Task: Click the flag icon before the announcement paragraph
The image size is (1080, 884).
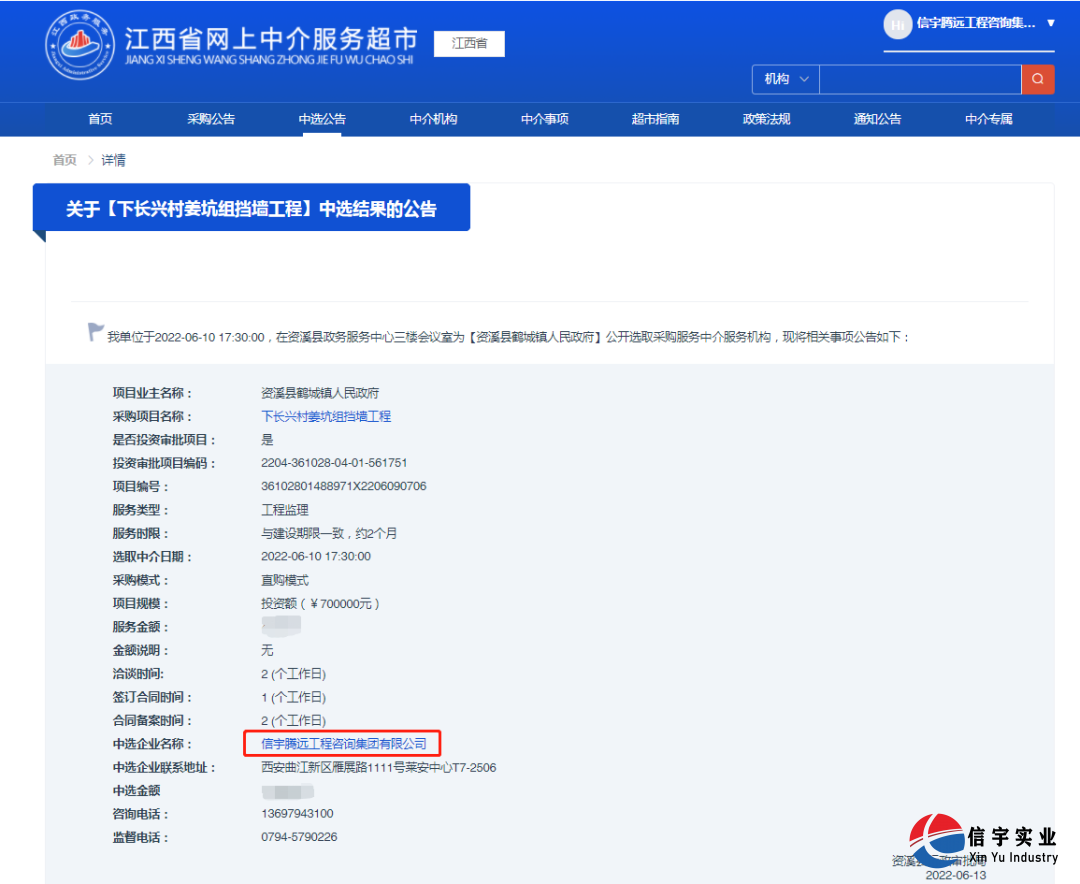Action: [95, 333]
